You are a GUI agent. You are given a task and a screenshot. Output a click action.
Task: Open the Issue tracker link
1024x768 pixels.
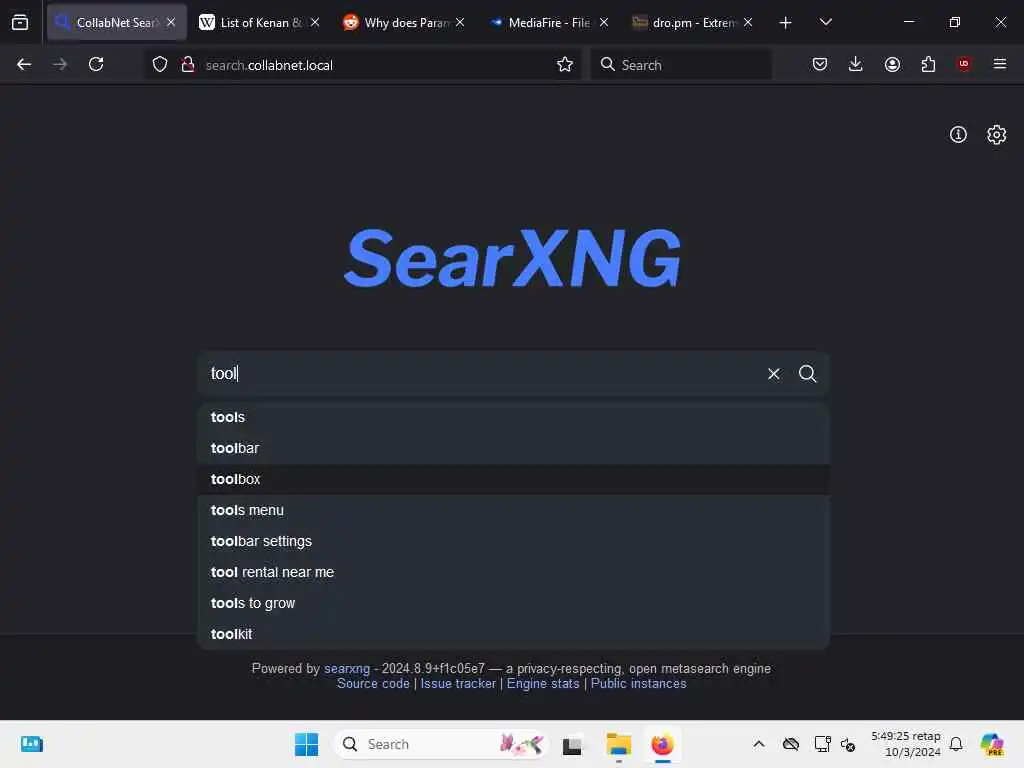458,684
